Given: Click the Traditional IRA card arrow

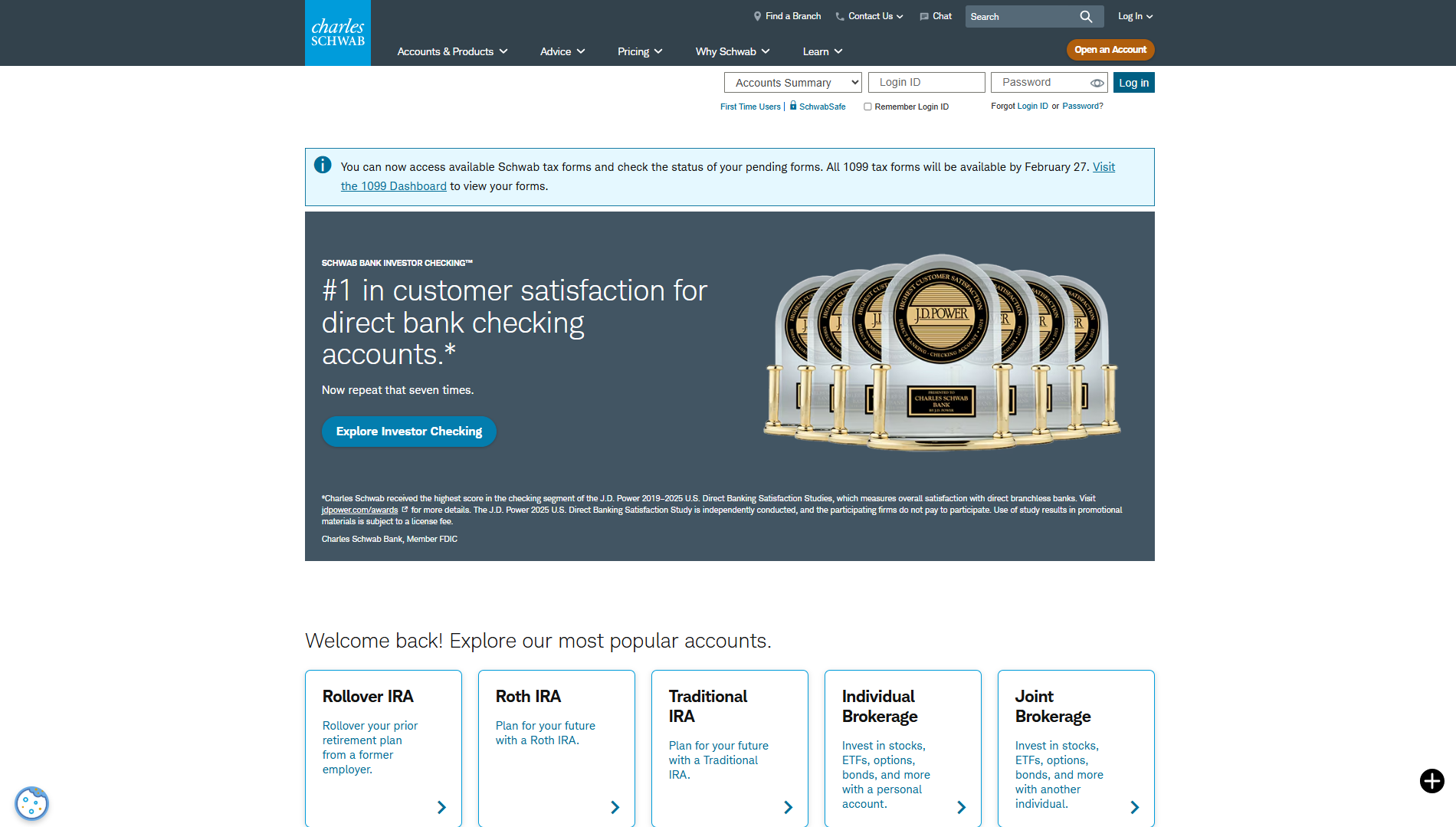Looking at the screenshot, I should coord(788,807).
